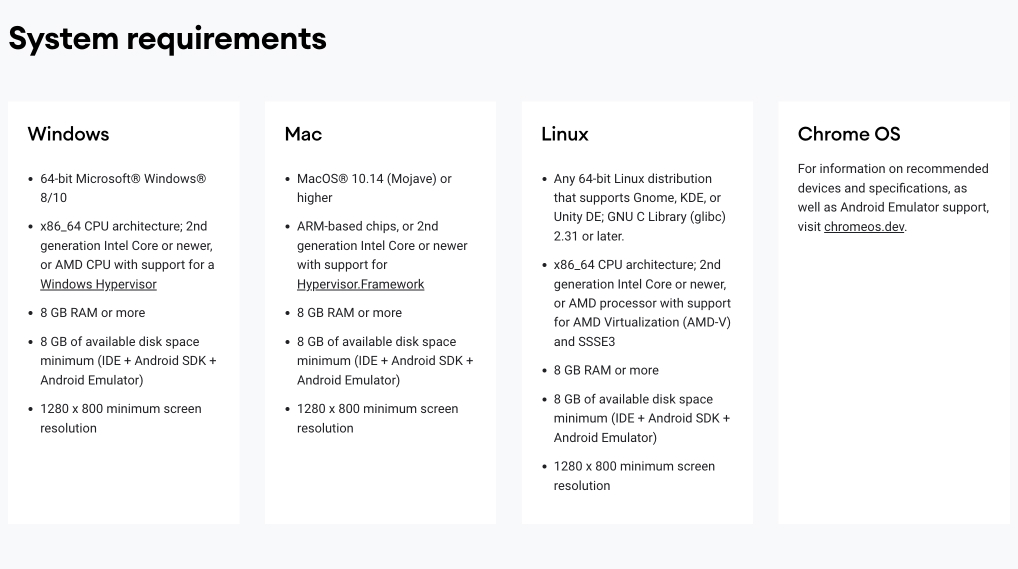The width and height of the screenshot is (1018, 569).
Task: Click the 64-bit Microsoft Windows 8/10 bullet
Action: 123,188
